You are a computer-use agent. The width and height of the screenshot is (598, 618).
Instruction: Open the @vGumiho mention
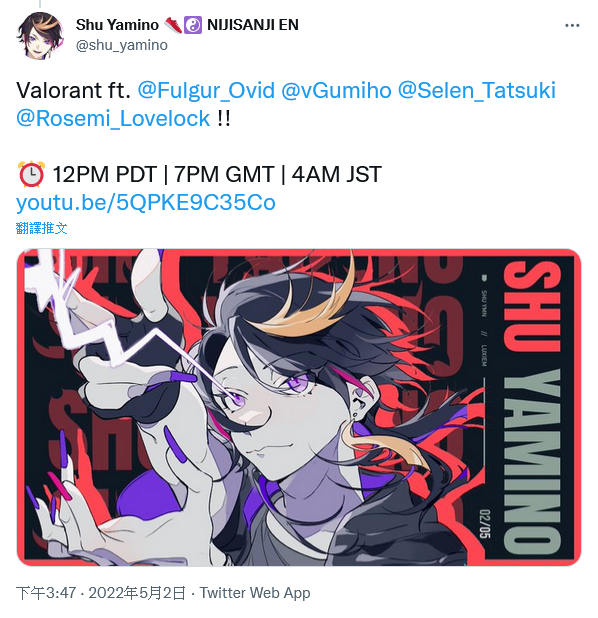tap(336, 90)
